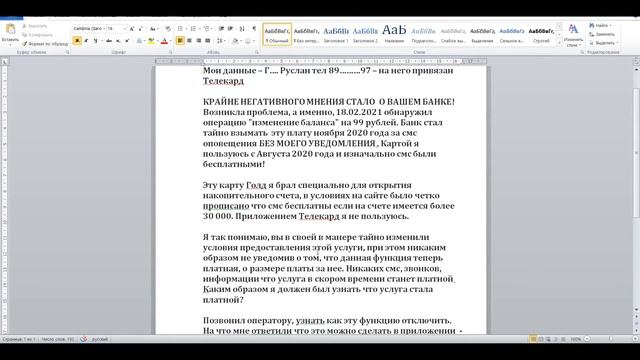
Task: Expand the Styles gallery More arrow
Action: click(559, 42)
